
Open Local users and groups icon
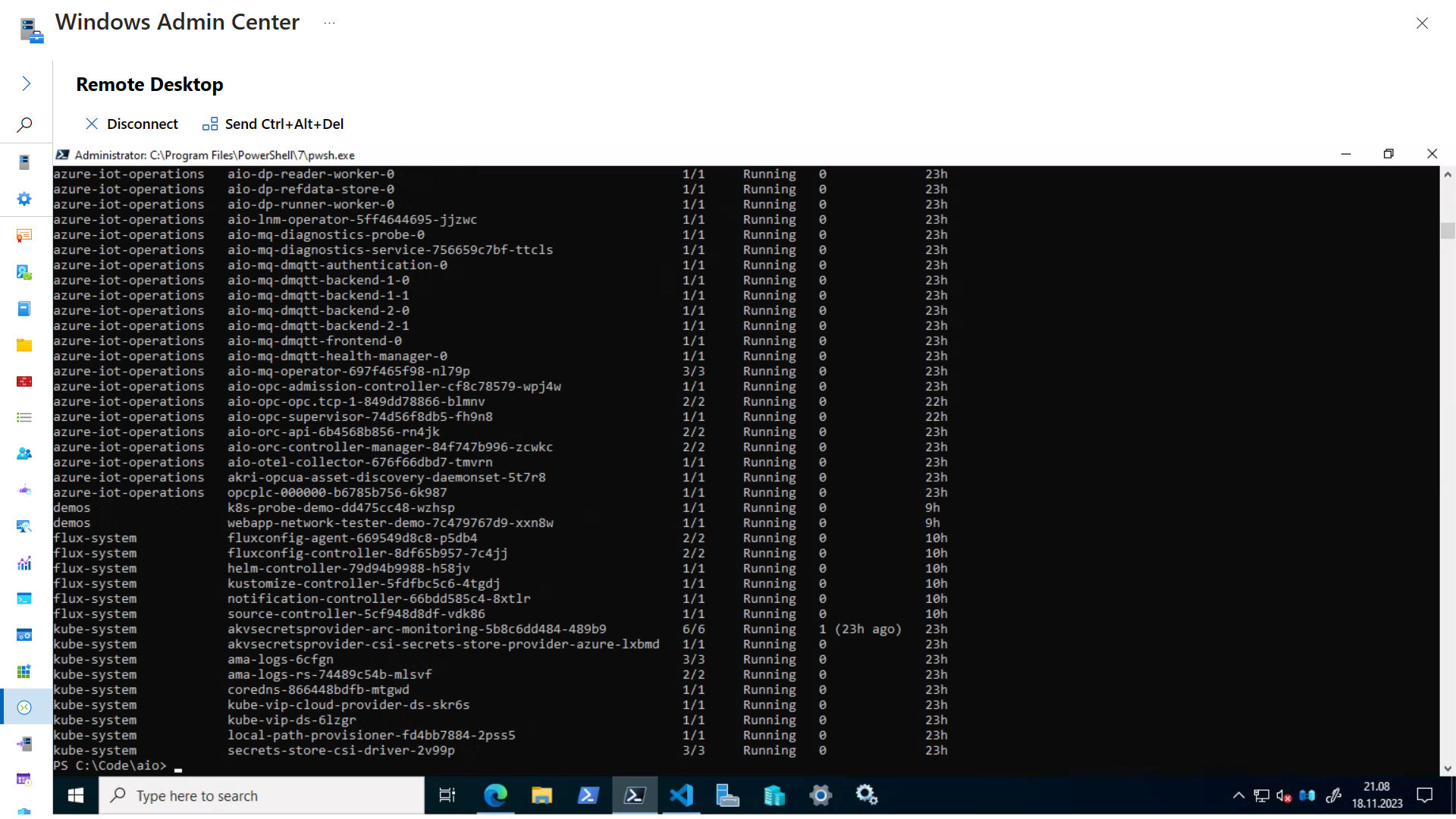point(24,453)
